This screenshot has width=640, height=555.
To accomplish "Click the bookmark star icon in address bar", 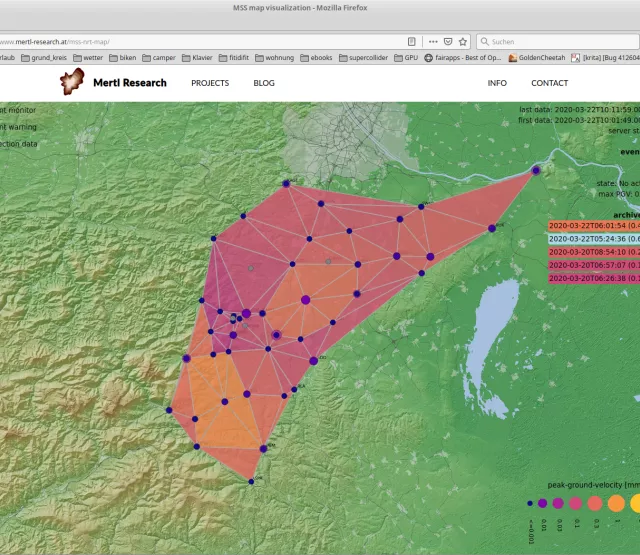I will pyautogui.click(x=461, y=42).
